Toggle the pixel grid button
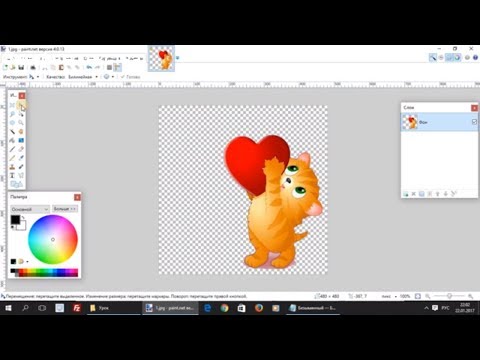 (109, 67)
